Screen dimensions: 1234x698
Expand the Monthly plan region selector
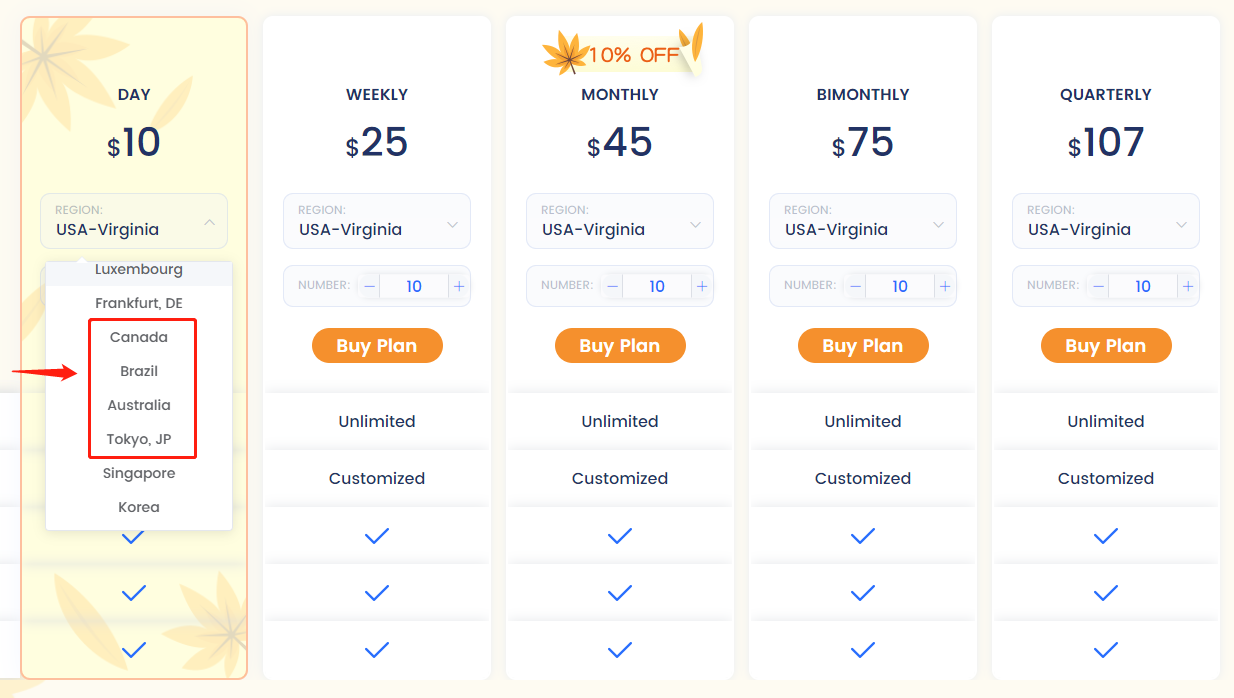[620, 221]
